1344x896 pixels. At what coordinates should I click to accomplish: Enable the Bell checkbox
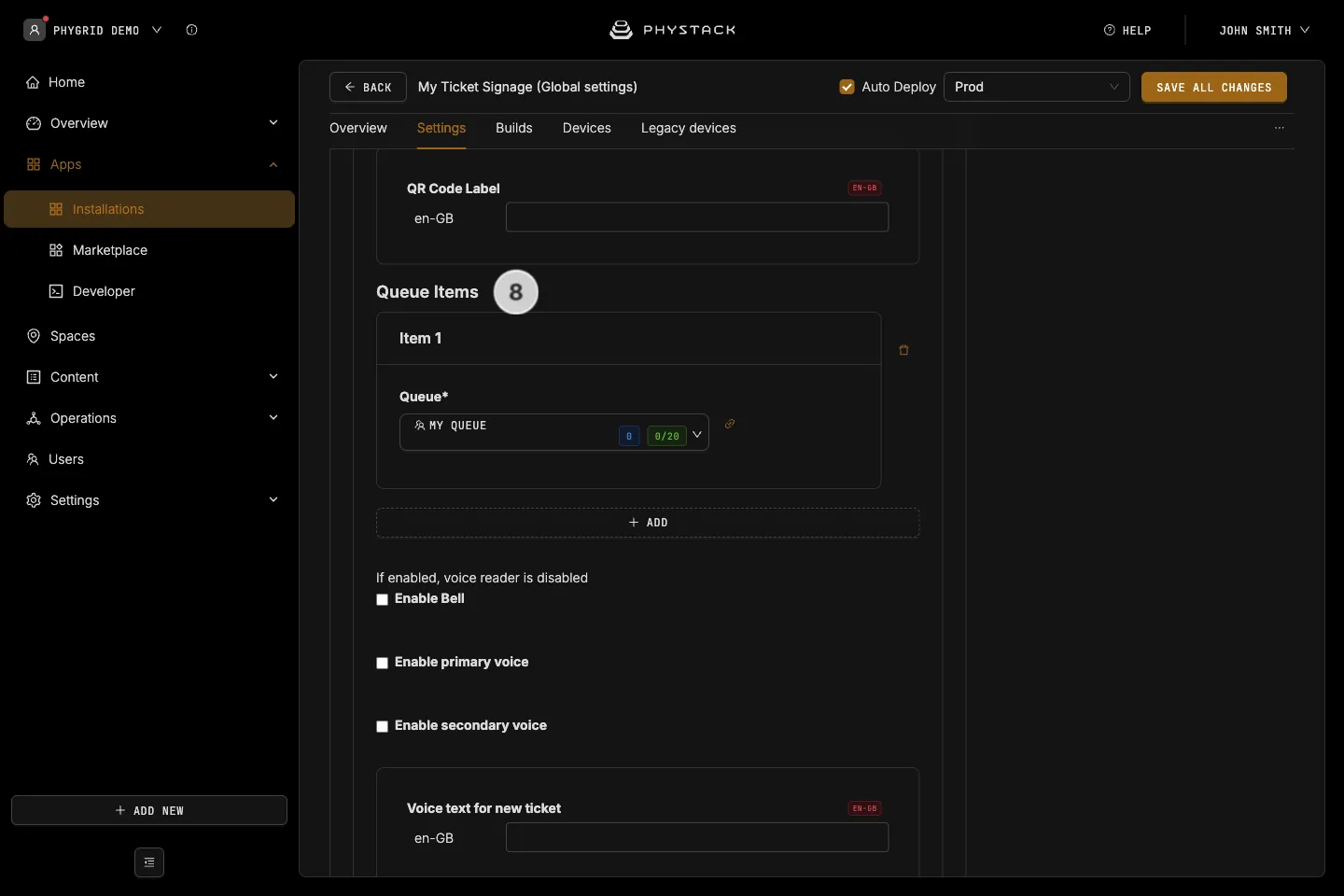pyautogui.click(x=383, y=600)
